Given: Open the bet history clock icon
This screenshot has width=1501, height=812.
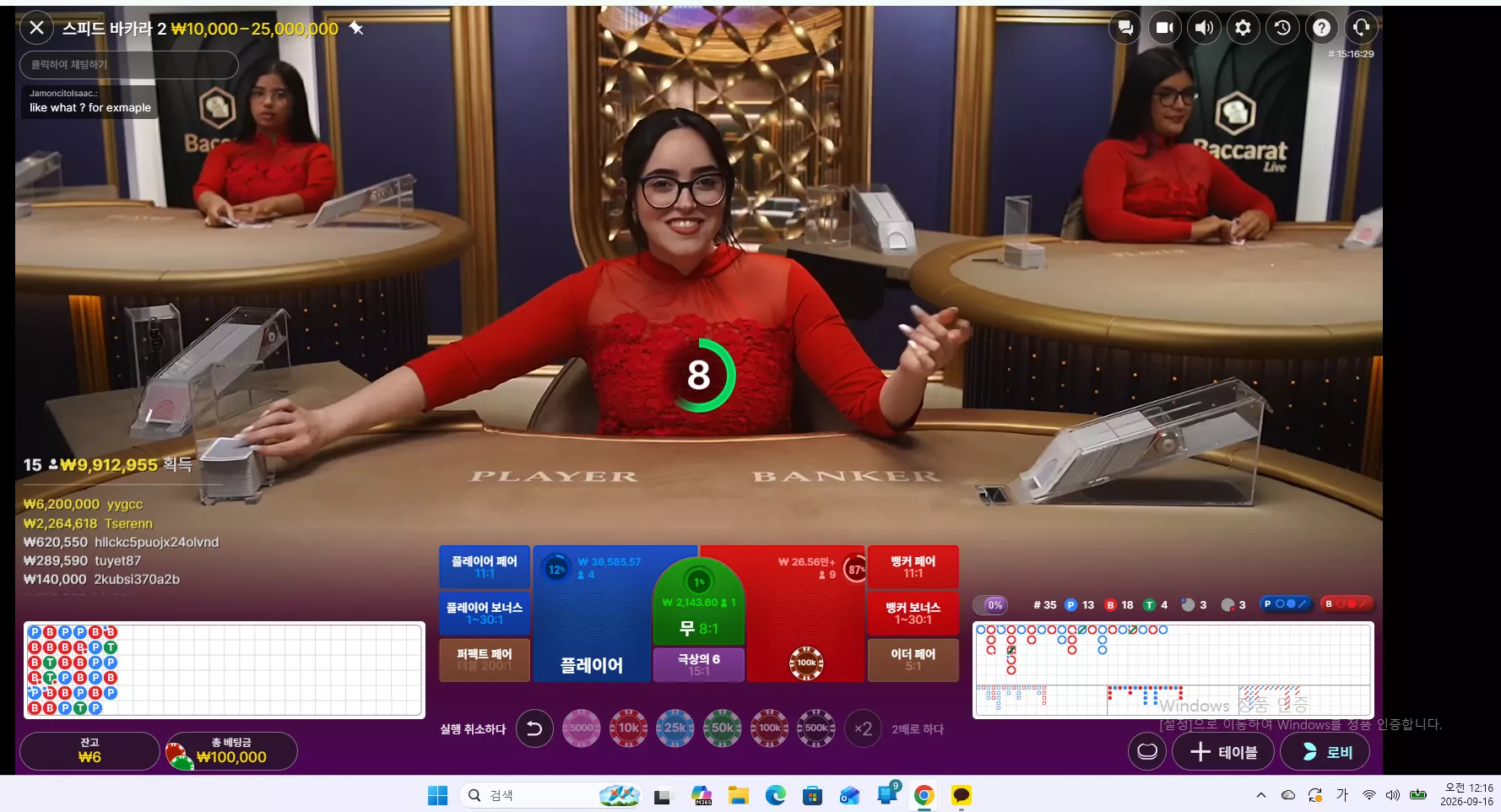Looking at the screenshot, I should click(1282, 28).
